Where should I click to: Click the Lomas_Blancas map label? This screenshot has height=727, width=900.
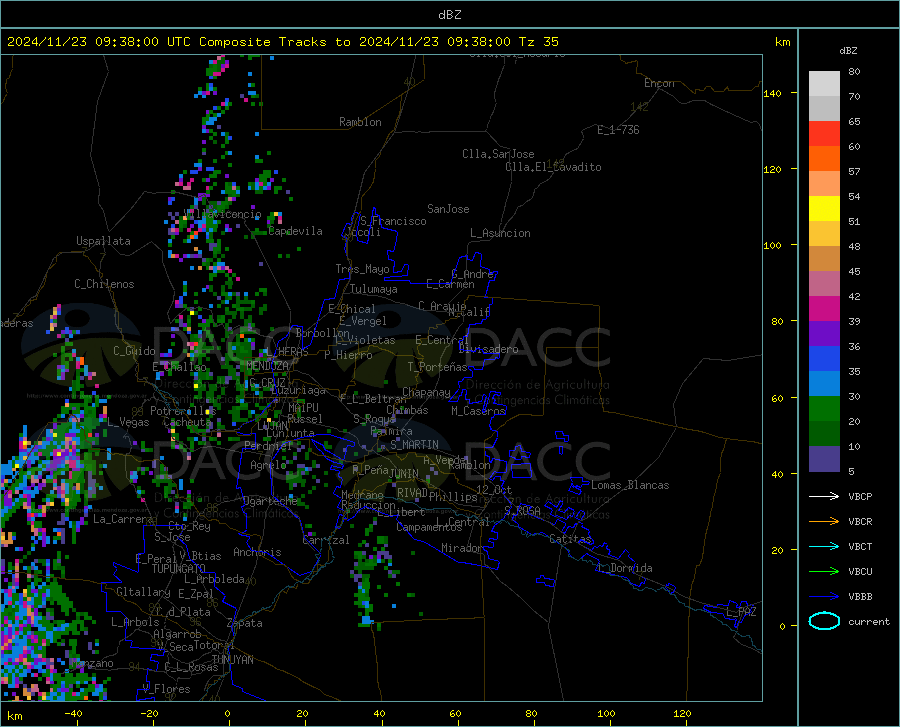tap(630, 485)
